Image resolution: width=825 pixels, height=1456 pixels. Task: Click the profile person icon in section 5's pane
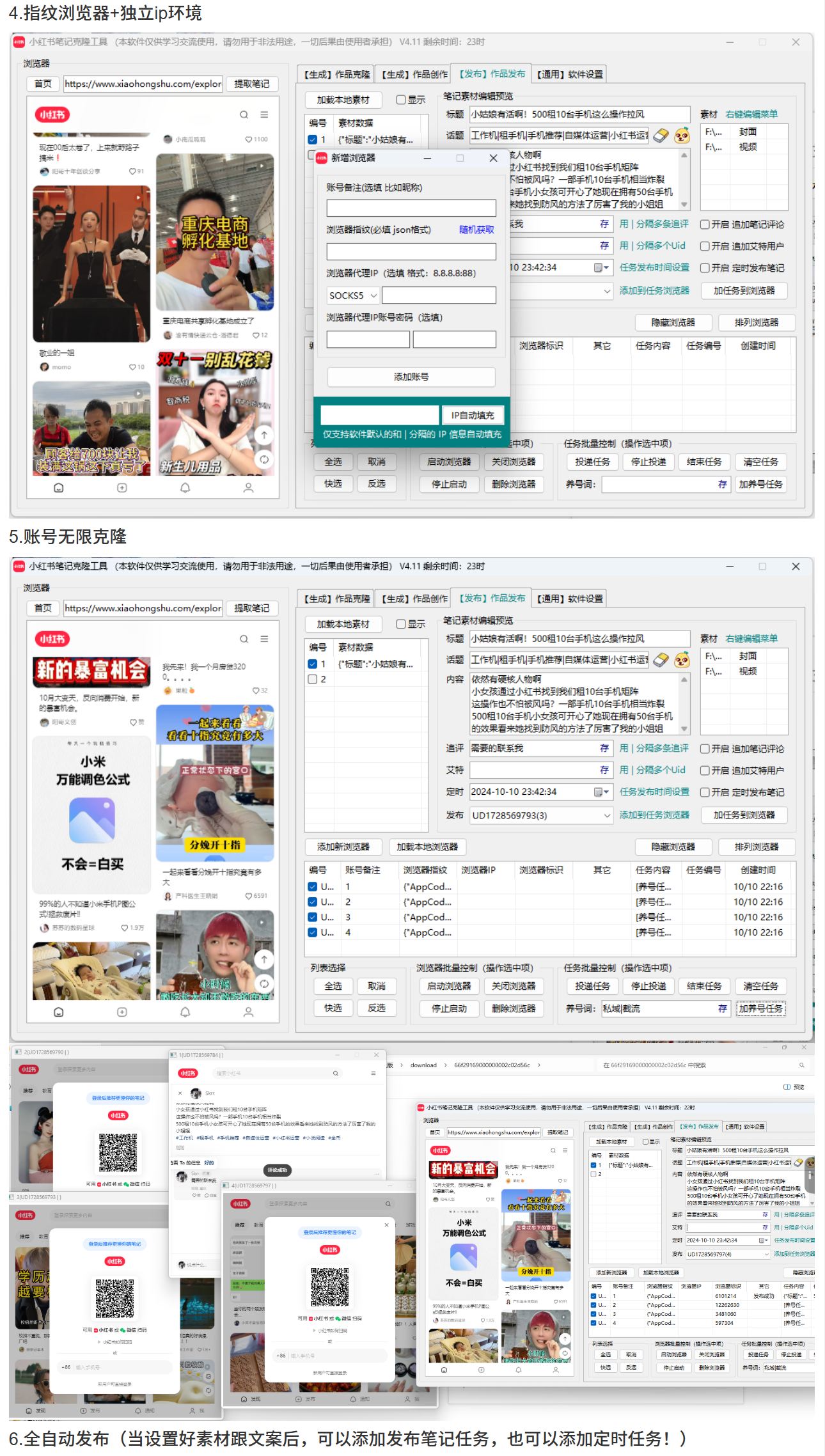pyautogui.click(x=248, y=1012)
